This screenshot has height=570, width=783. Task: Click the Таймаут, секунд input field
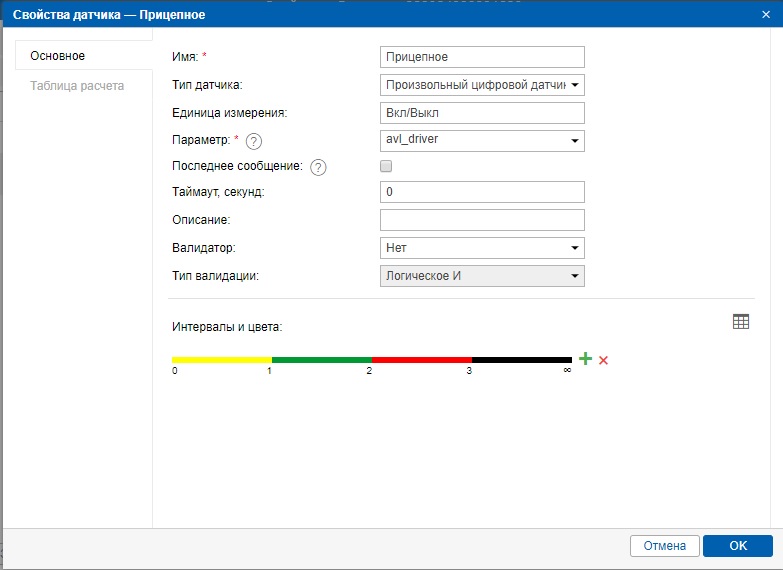pyautogui.click(x=482, y=192)
